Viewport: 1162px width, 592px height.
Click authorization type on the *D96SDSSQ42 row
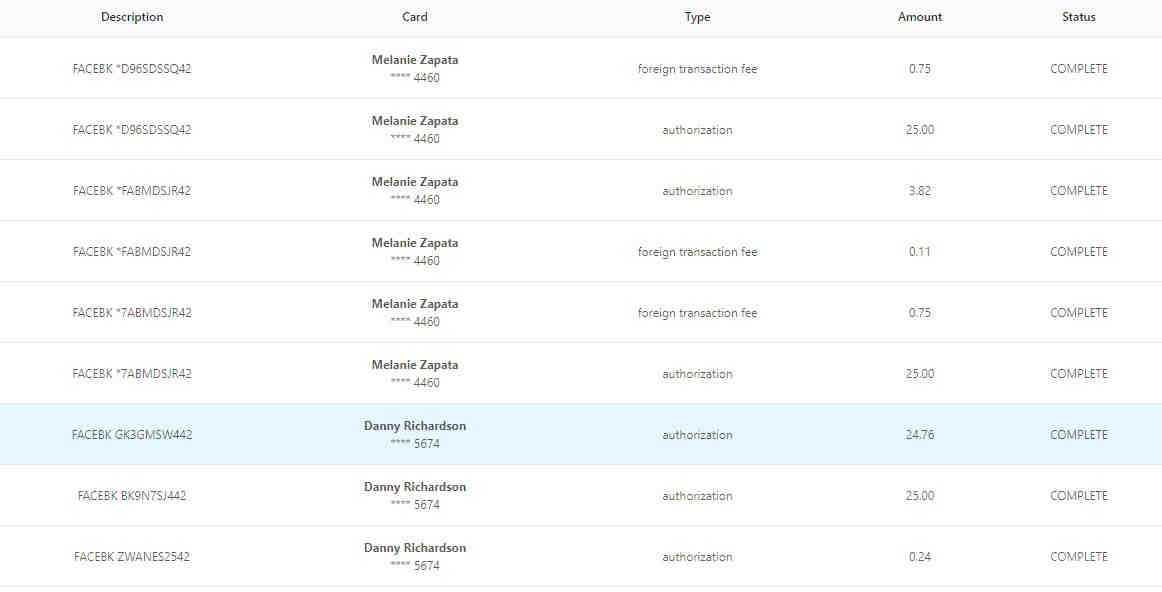coord(697,130)
